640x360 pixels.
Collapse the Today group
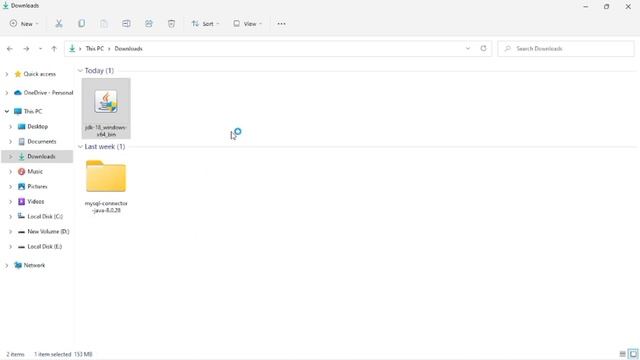click(x=80, y=71)
